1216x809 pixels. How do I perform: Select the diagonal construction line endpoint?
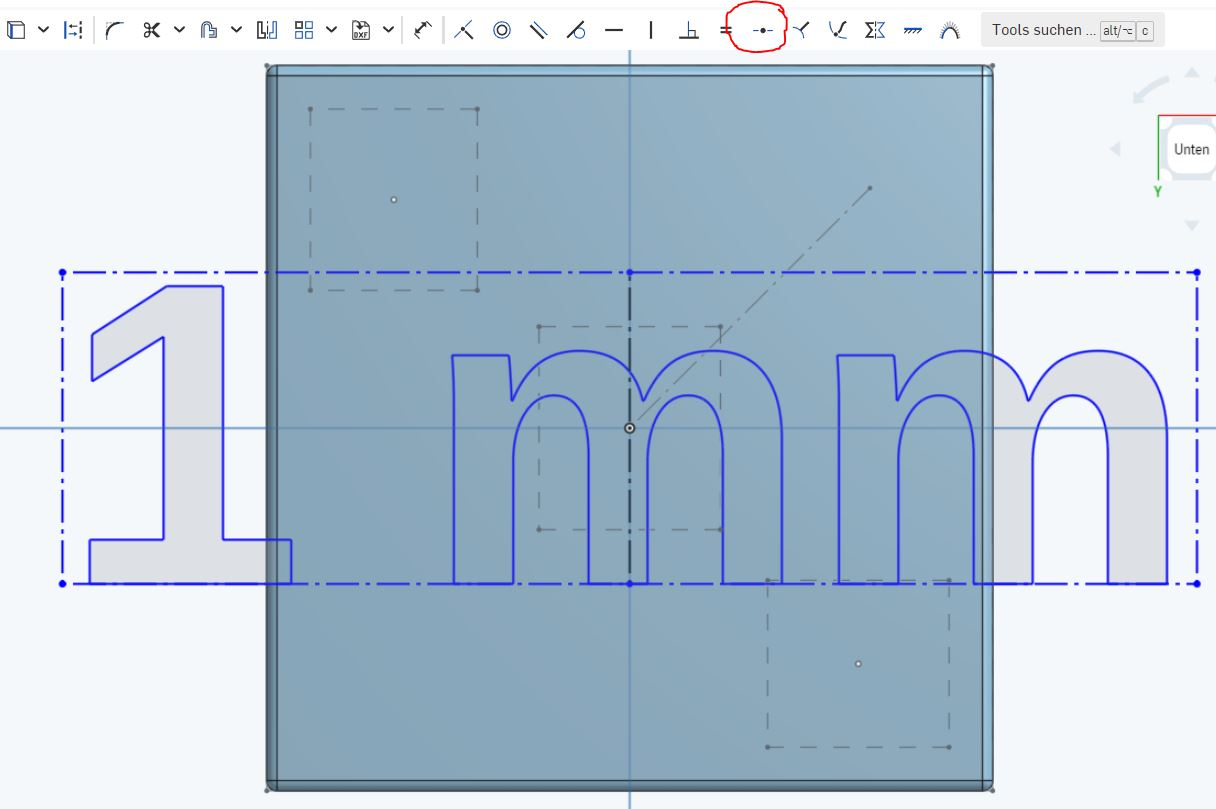coord(869,188)
